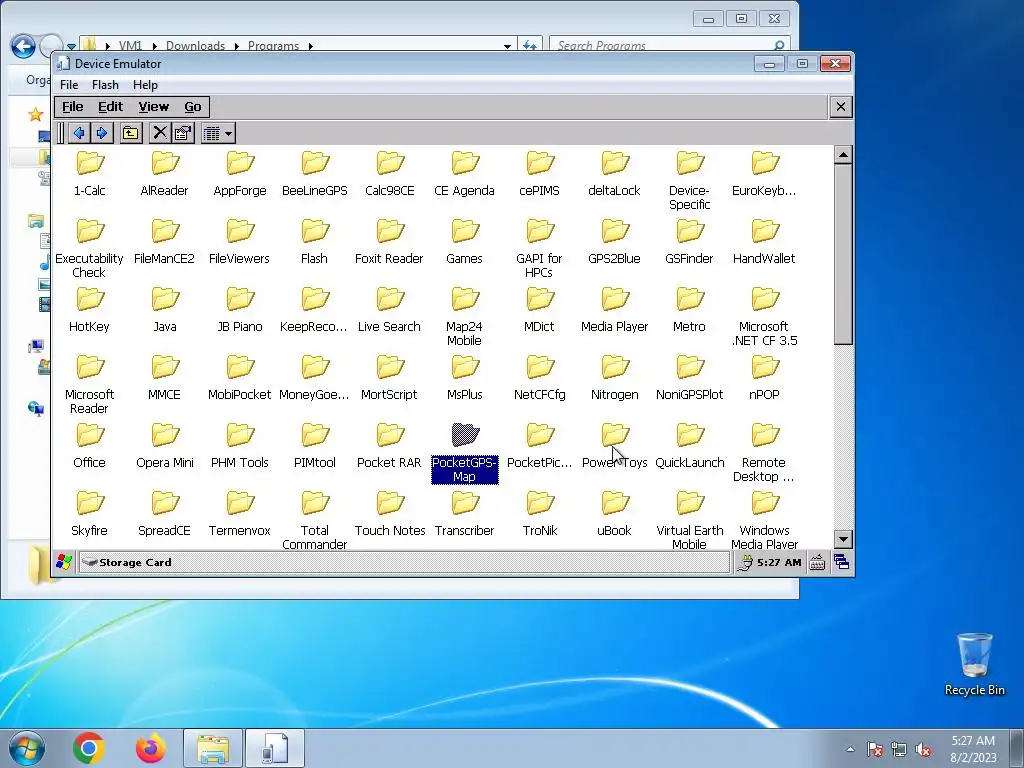Launch Google Chrome from the taskbar
The image size is (1024, 768).
point(89,748)
